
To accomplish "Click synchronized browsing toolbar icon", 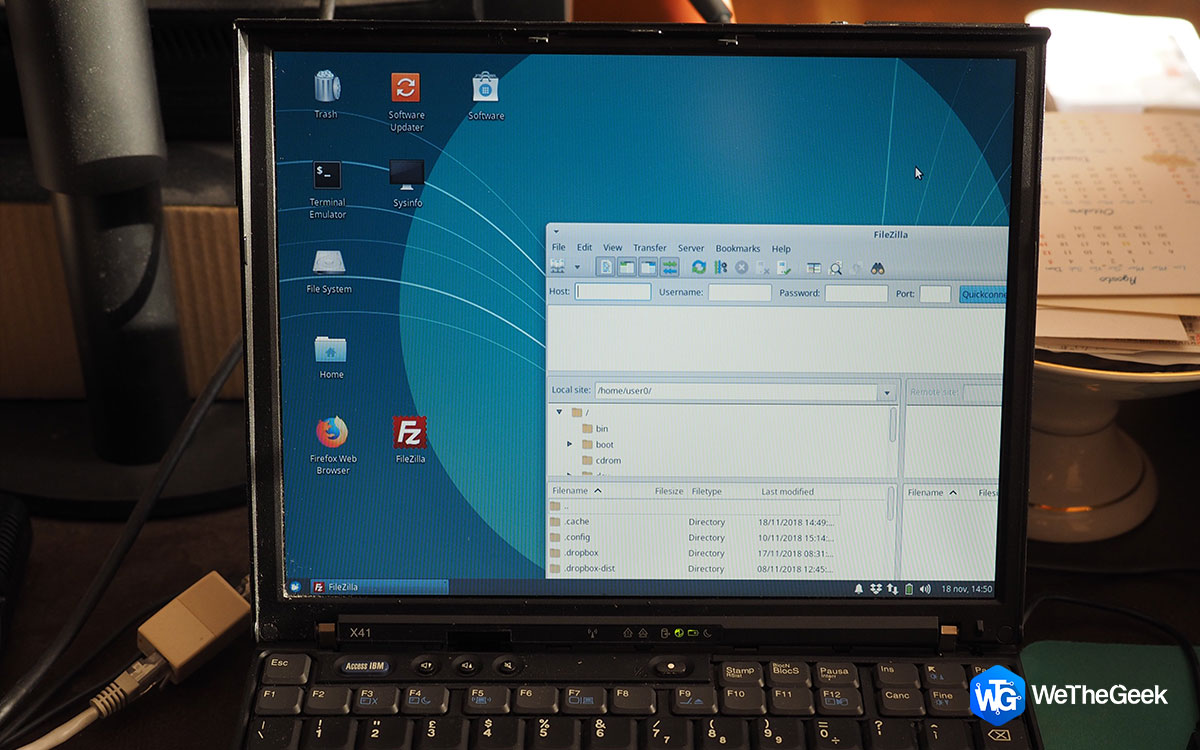I will click(856, 267).
